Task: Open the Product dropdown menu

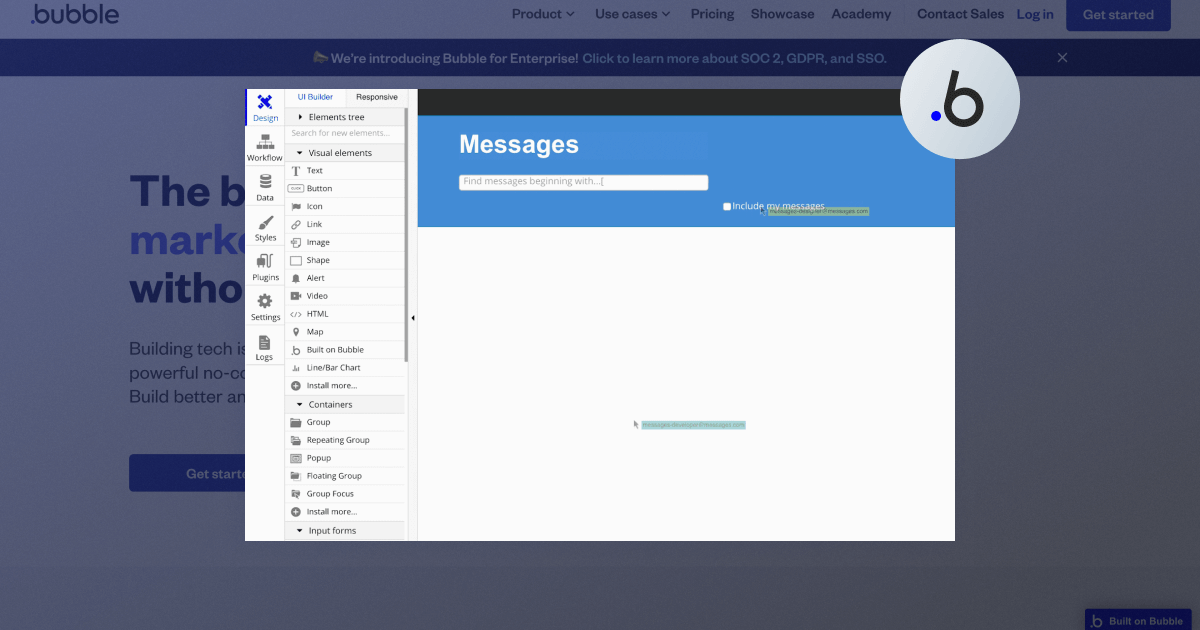Action: [x=542, y=14]
